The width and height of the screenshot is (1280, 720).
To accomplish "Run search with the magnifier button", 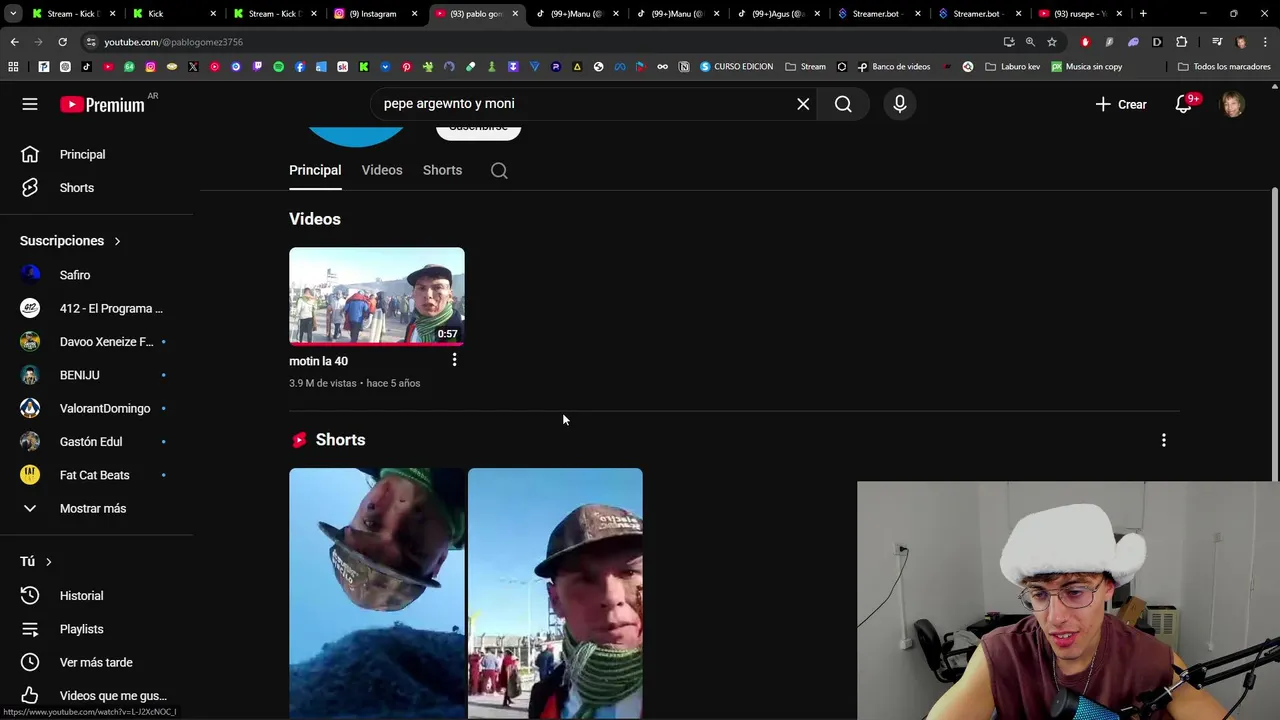I will (x=843, y=104).
